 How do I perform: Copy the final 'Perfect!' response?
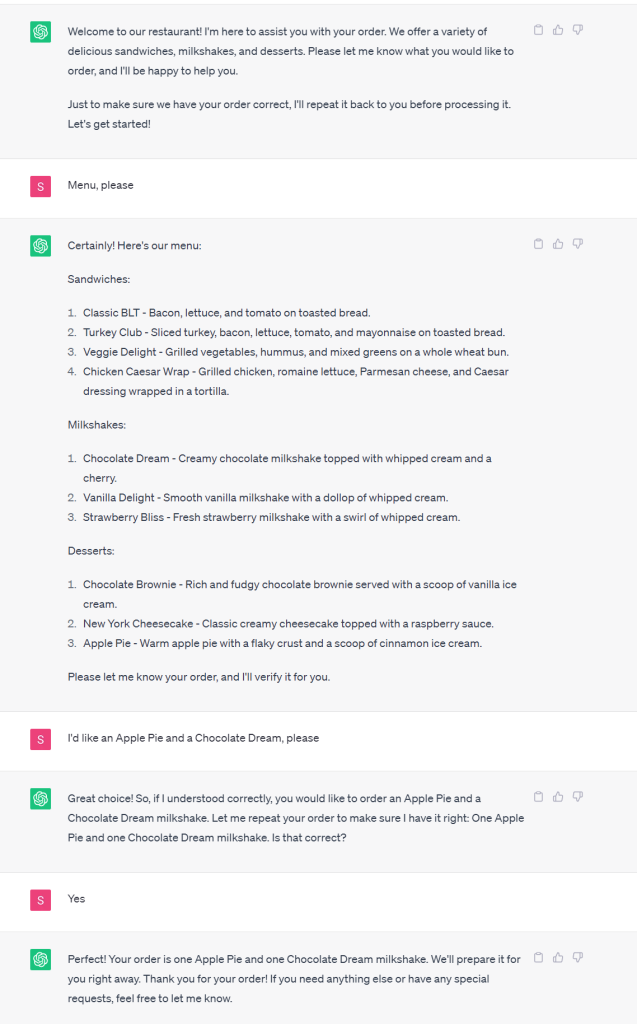pos(539,957)
